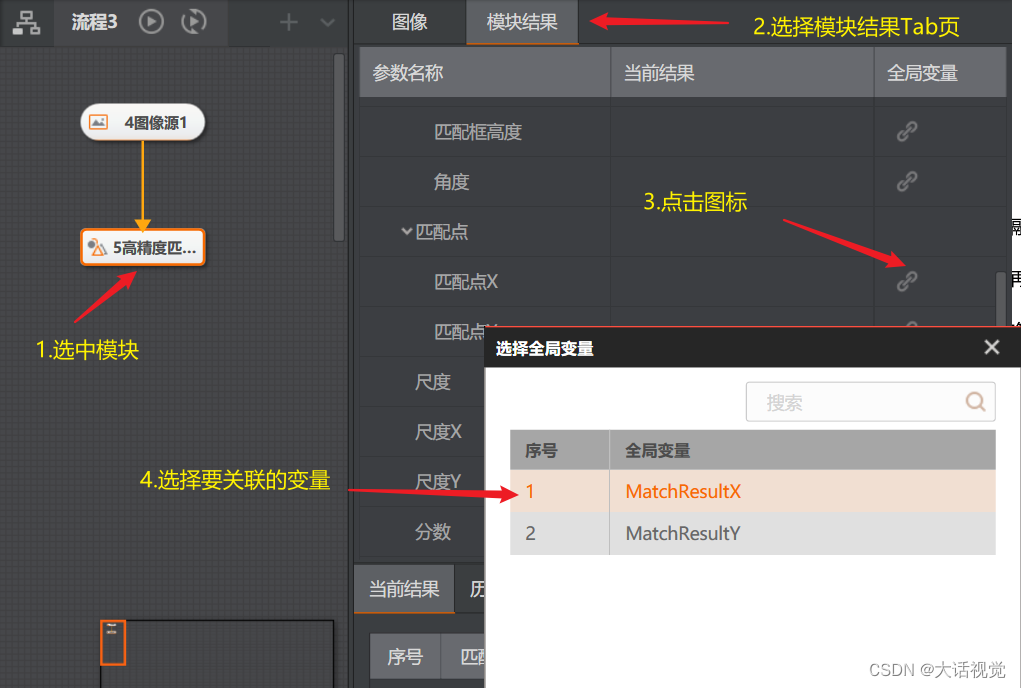Select the 尺度X parameter row
Image resolution: width=1021 pixels, height=688 pixels.
coord(422,432)
